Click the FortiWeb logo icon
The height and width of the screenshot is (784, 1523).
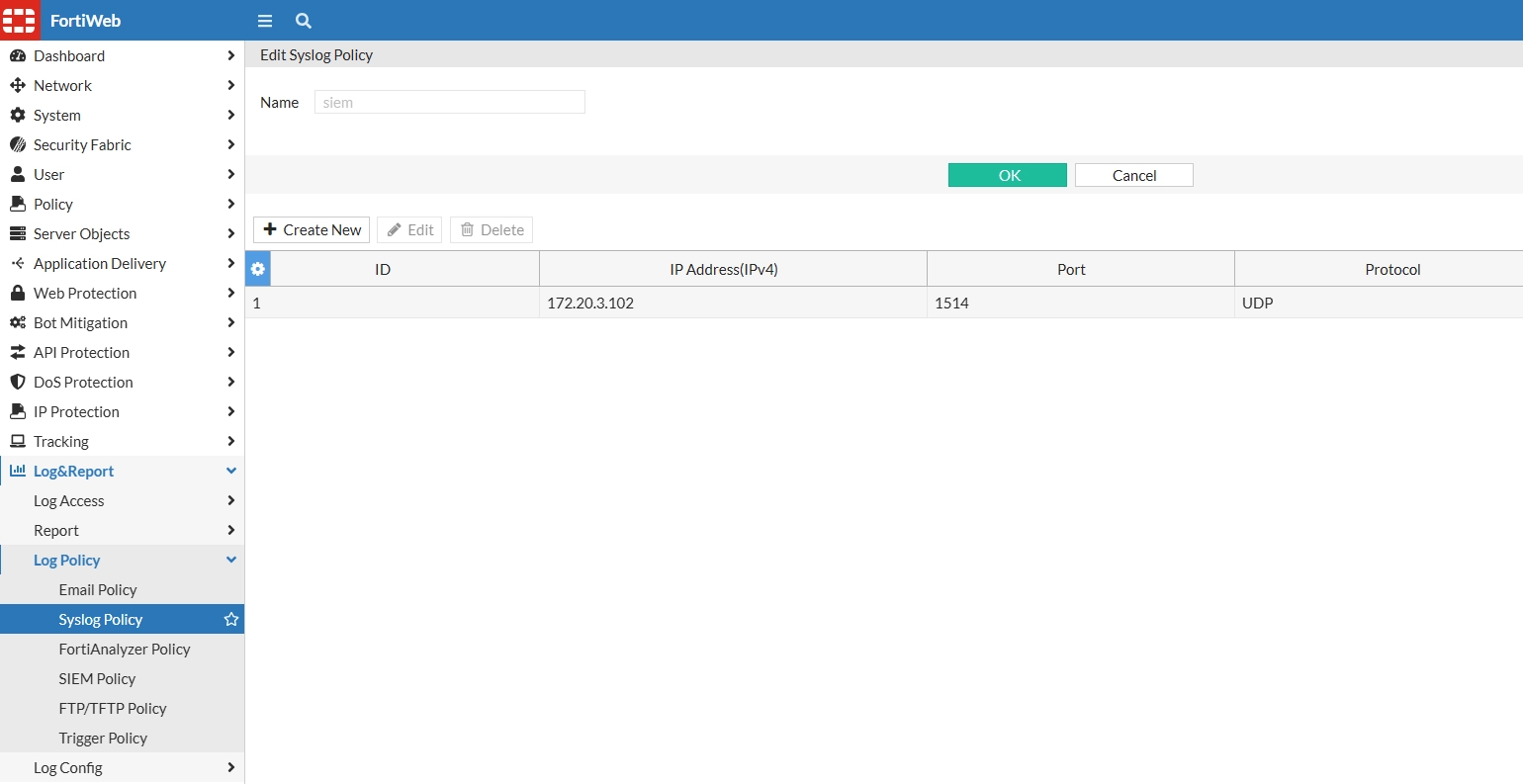tap(20, 20)
